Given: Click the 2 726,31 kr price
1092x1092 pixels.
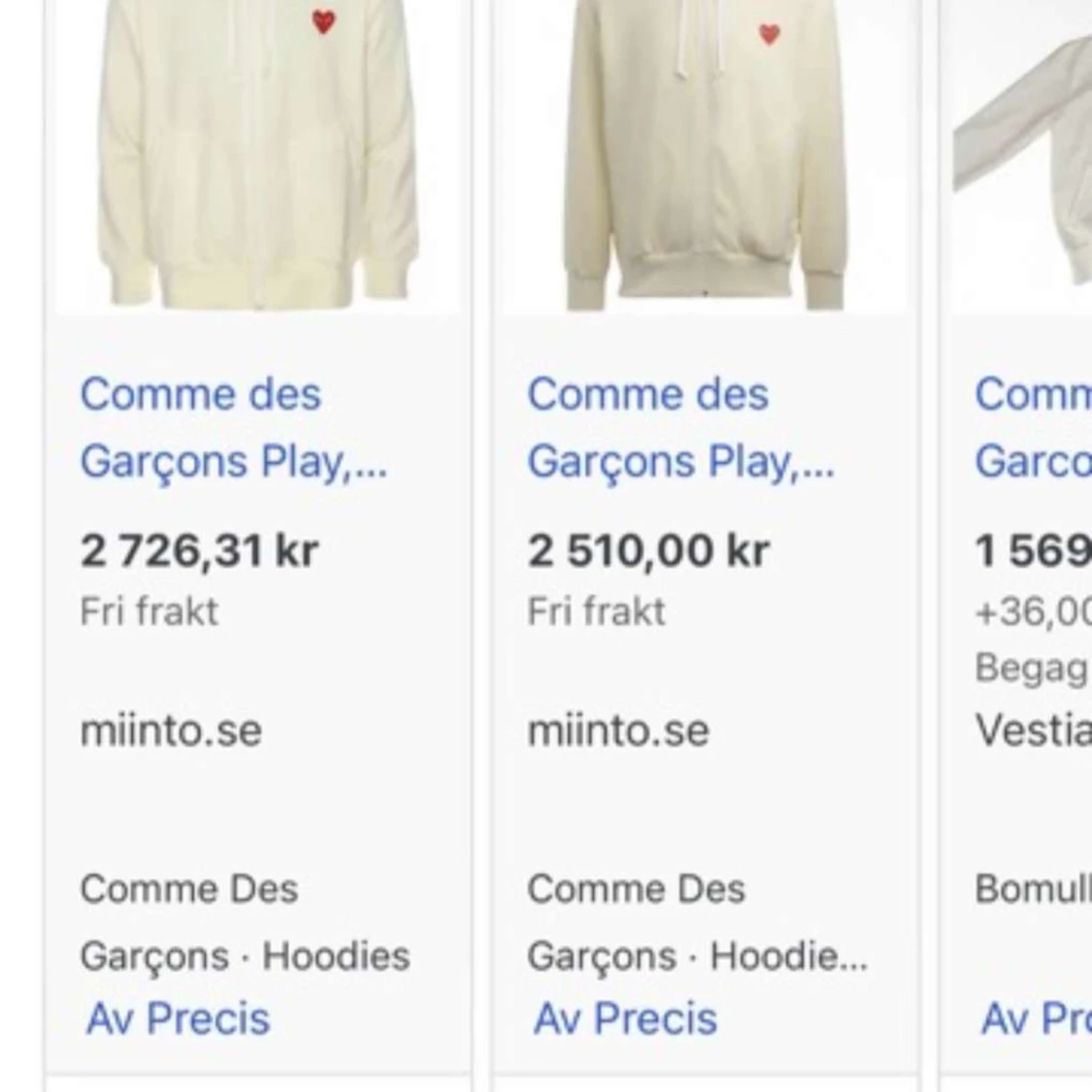Looking at the screenshot, I should pyautogui.click(x=199, y=550).
